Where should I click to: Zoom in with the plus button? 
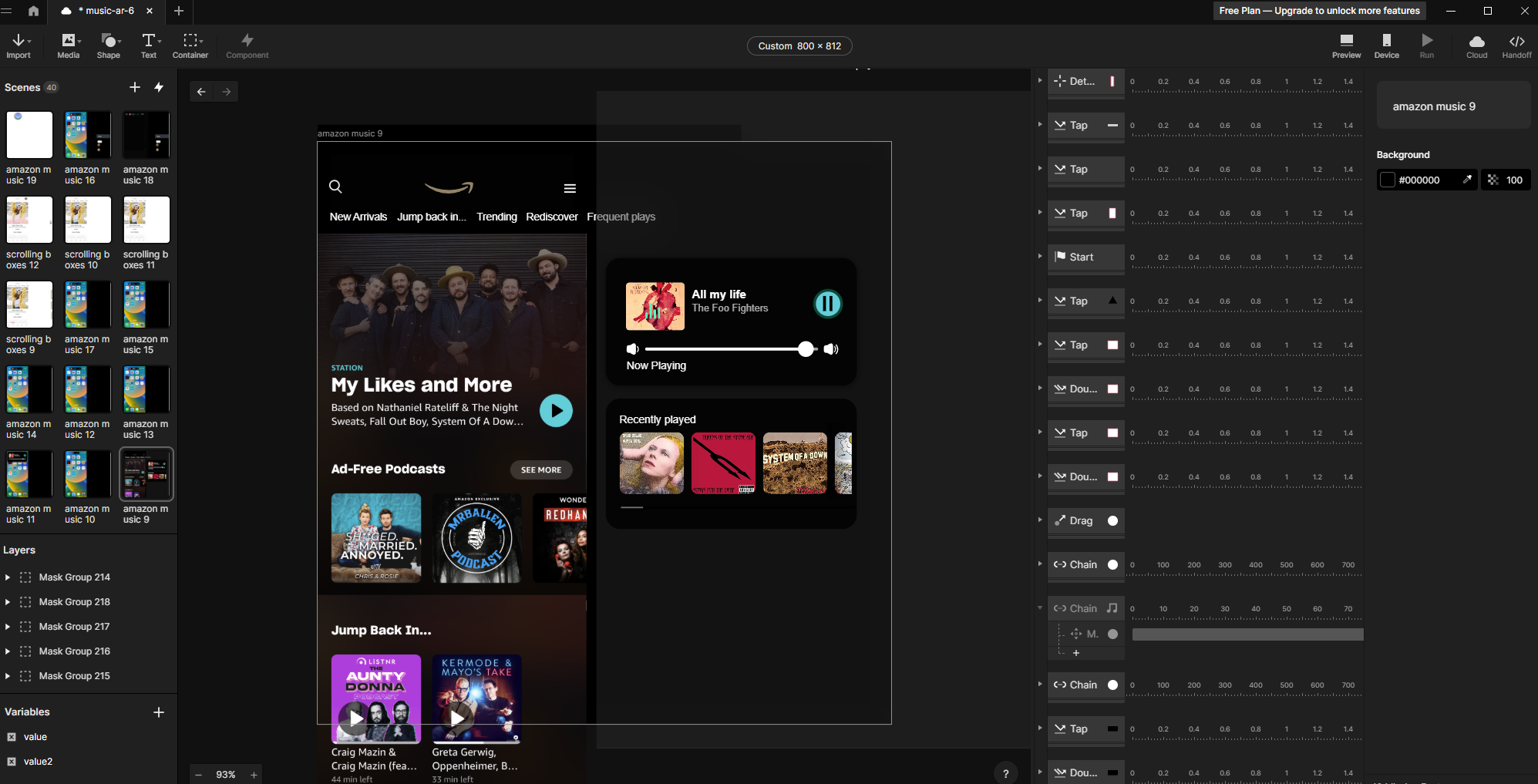pos(254,775)
